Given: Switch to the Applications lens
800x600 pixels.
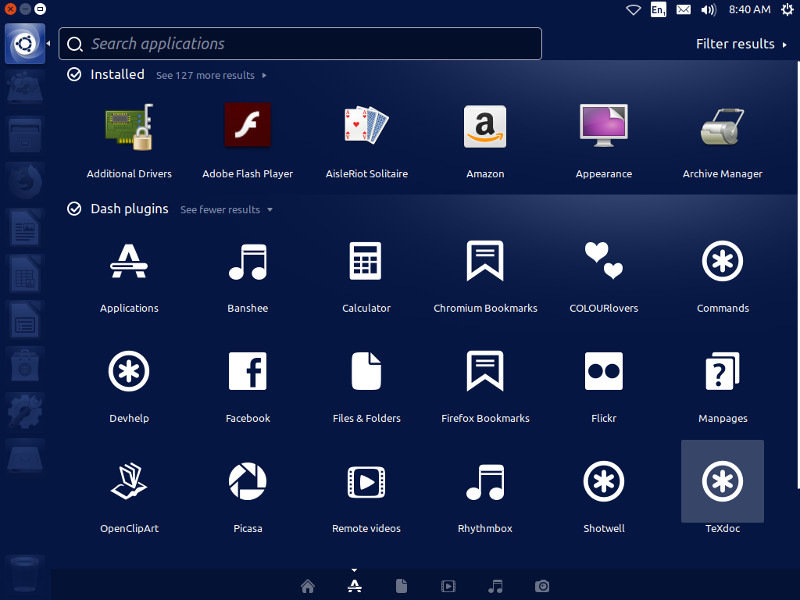Looking at the screenshot, I should tap(355, 586).
